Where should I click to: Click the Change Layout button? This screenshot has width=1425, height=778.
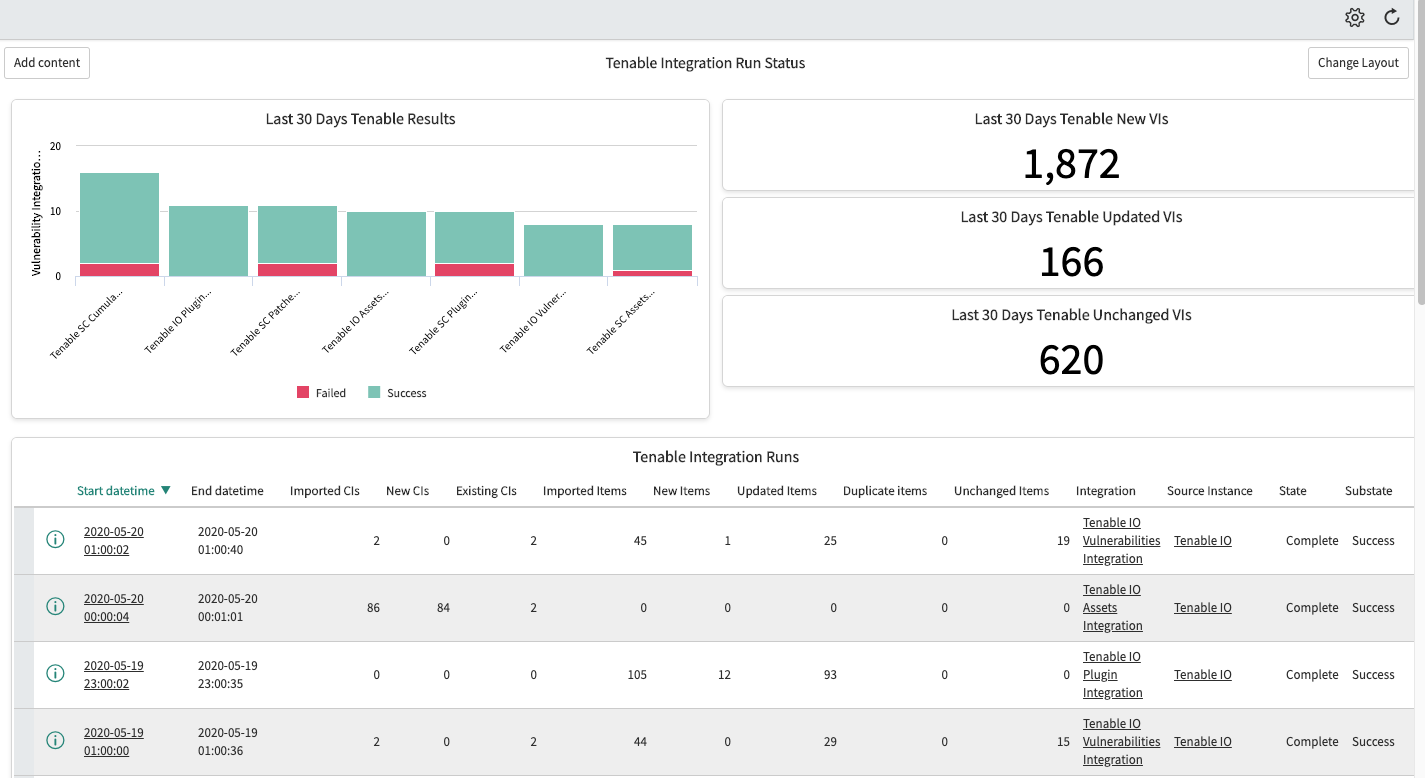(1358, 62)
